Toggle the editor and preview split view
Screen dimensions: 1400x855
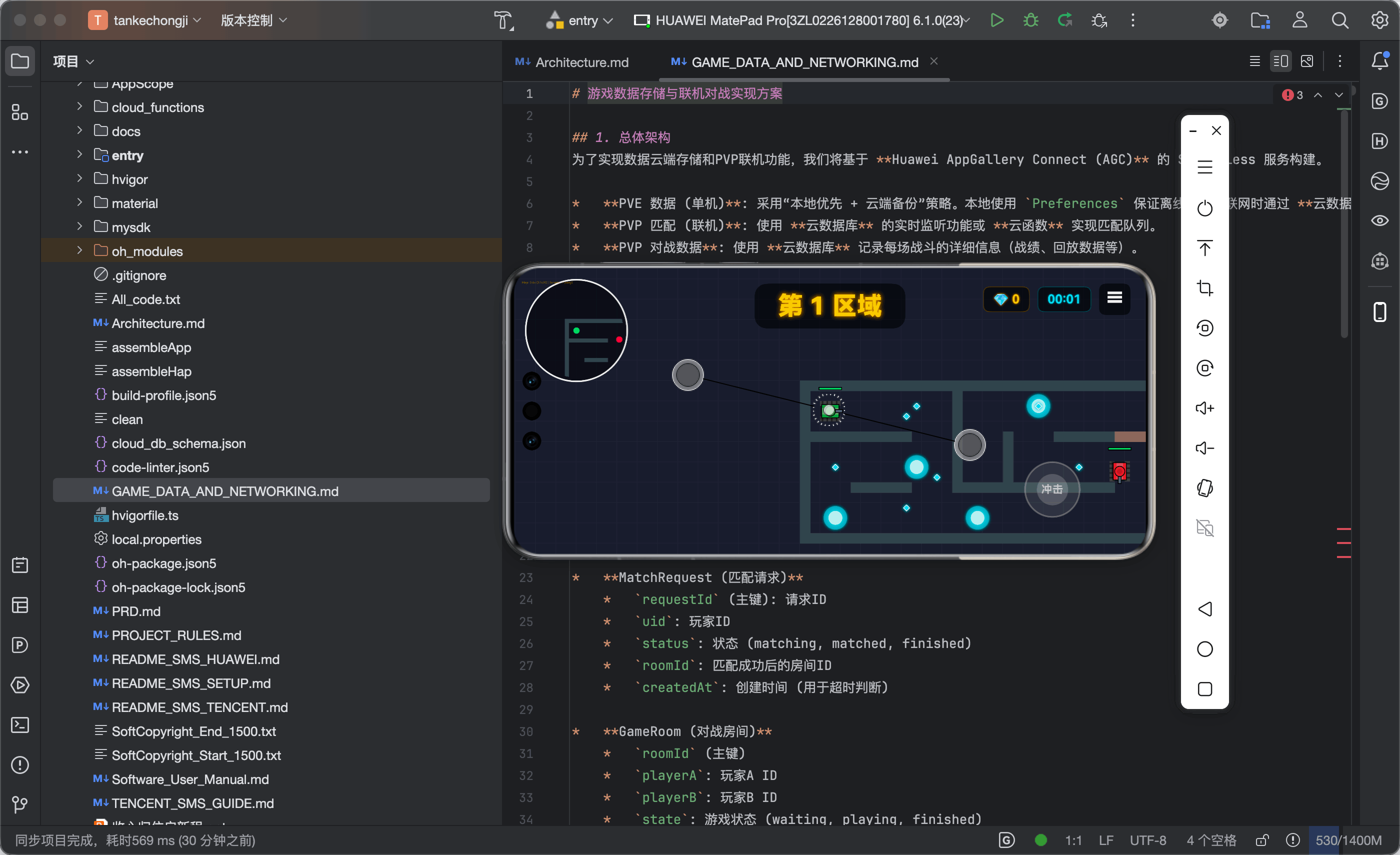[1280, 61]
